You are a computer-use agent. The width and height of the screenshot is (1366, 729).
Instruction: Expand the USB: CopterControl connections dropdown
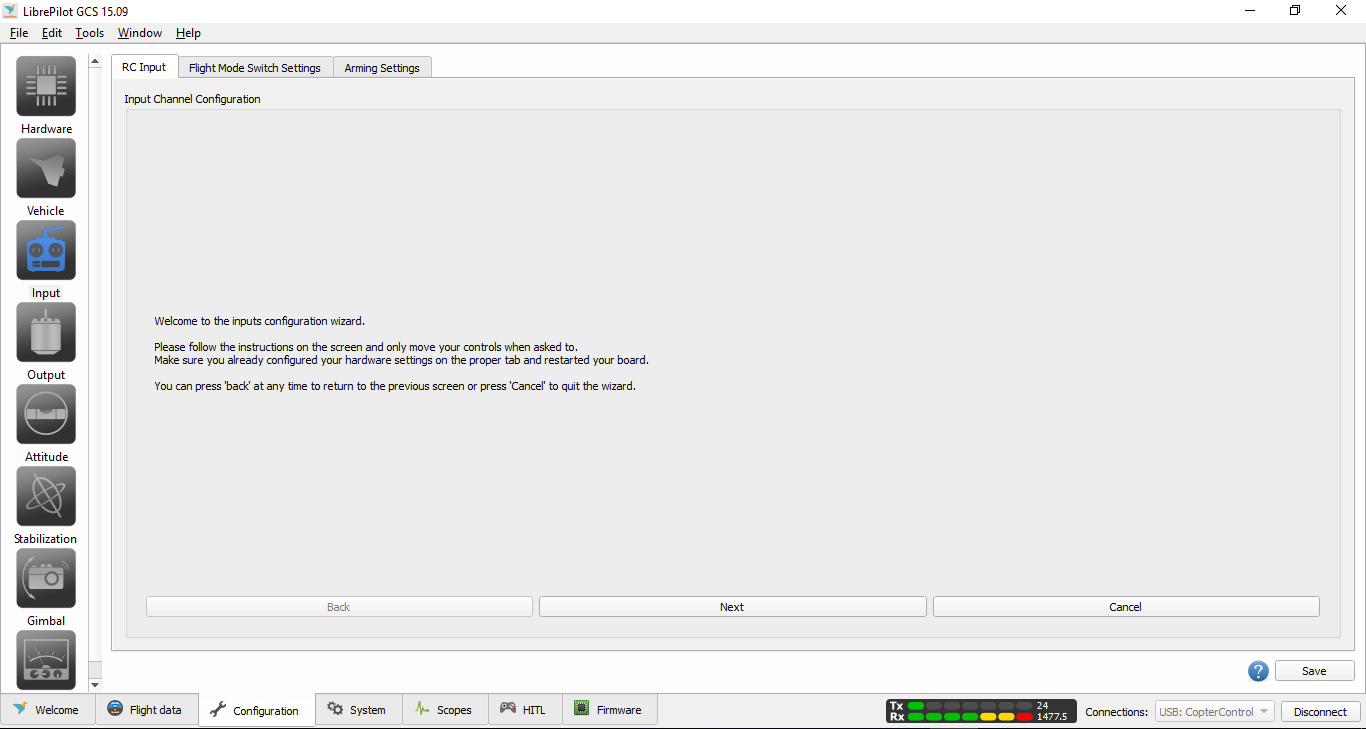[x=1214, y=712]
